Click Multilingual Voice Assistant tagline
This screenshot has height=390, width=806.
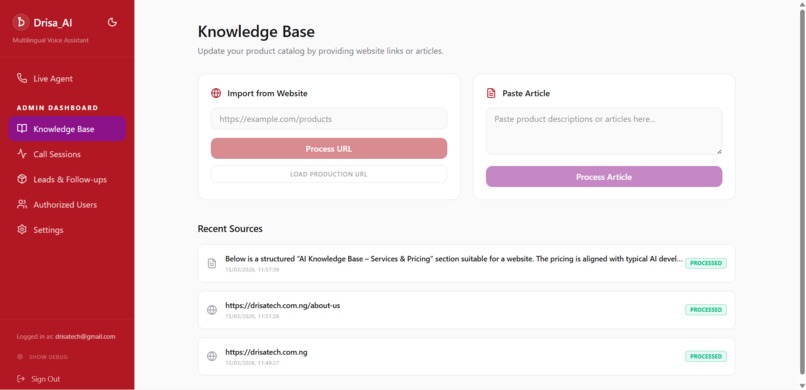tap(50, 40)
